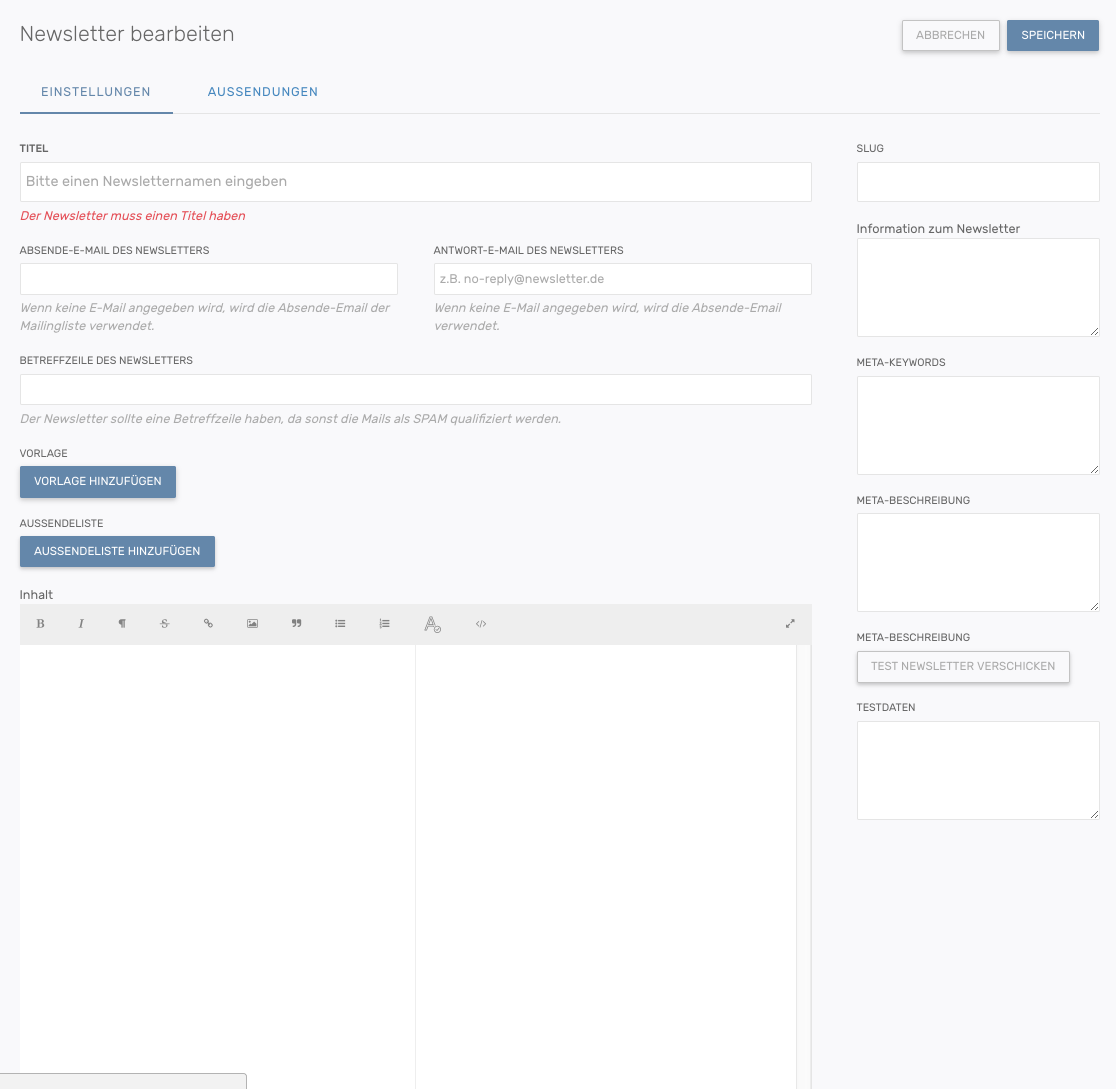Screen dimensions: 1116x1089
Task: Create a numbered ordered list
Action: (384, 624)
